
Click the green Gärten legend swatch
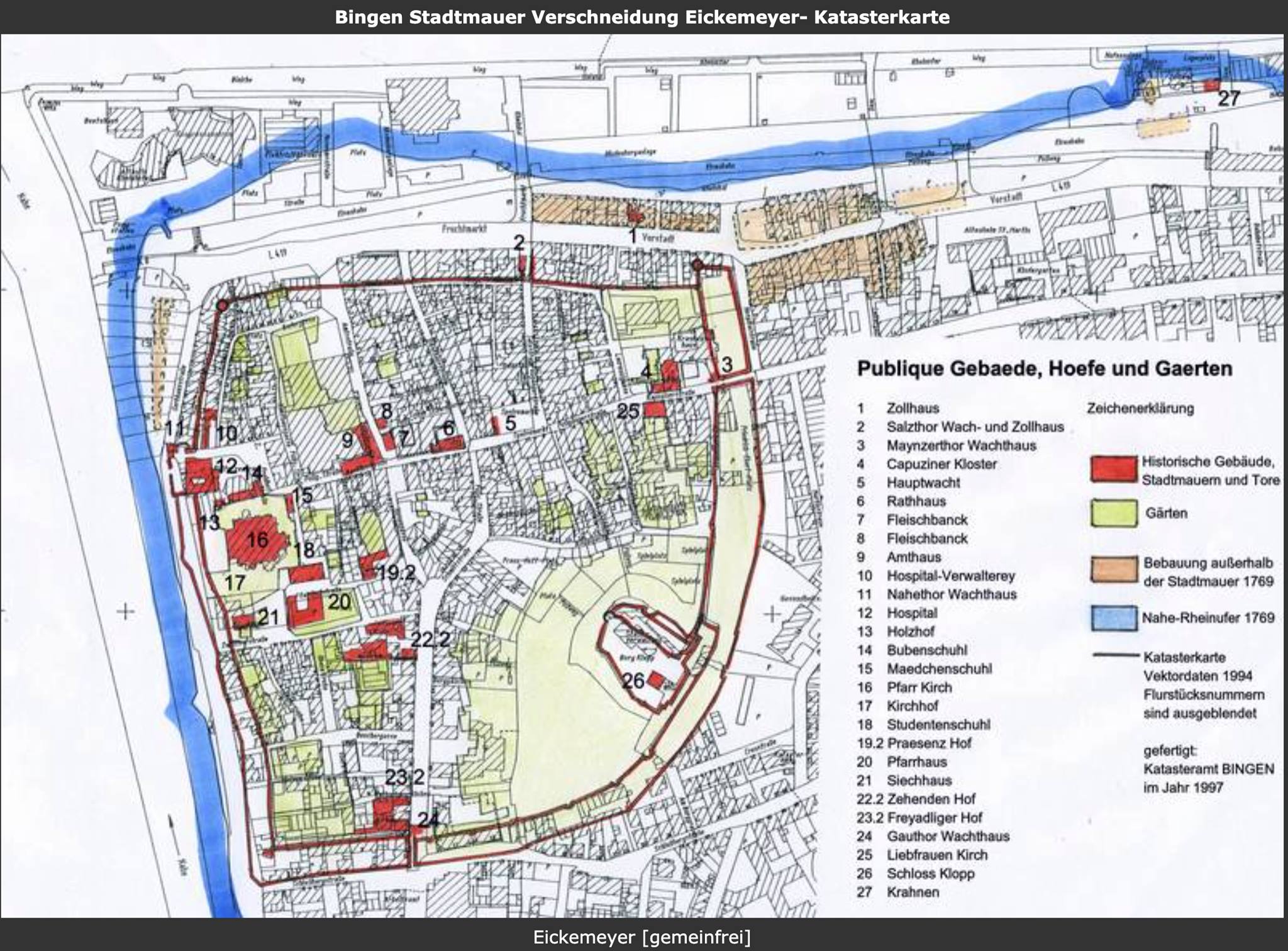[1114, 513]
